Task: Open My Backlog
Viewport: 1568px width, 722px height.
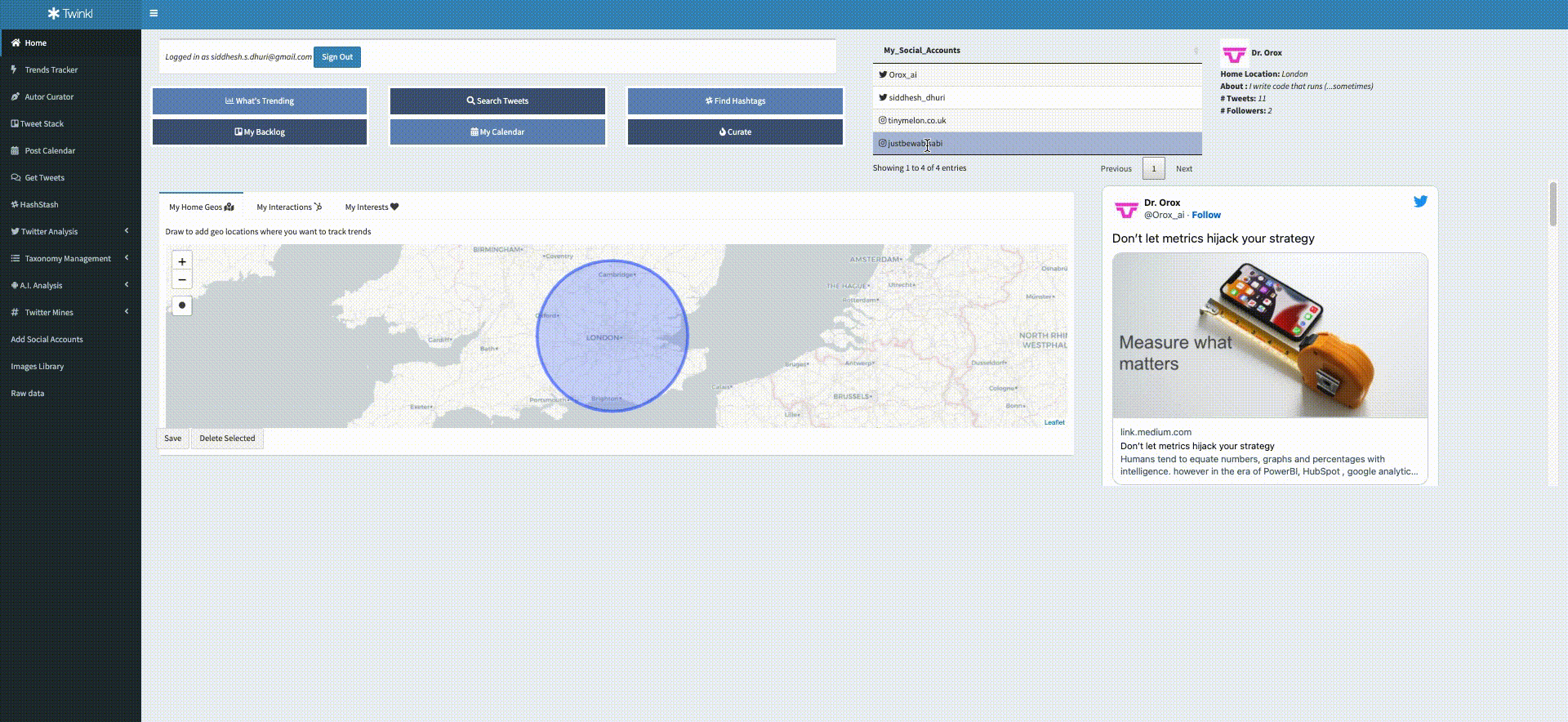Action: (x=260, y=131)
